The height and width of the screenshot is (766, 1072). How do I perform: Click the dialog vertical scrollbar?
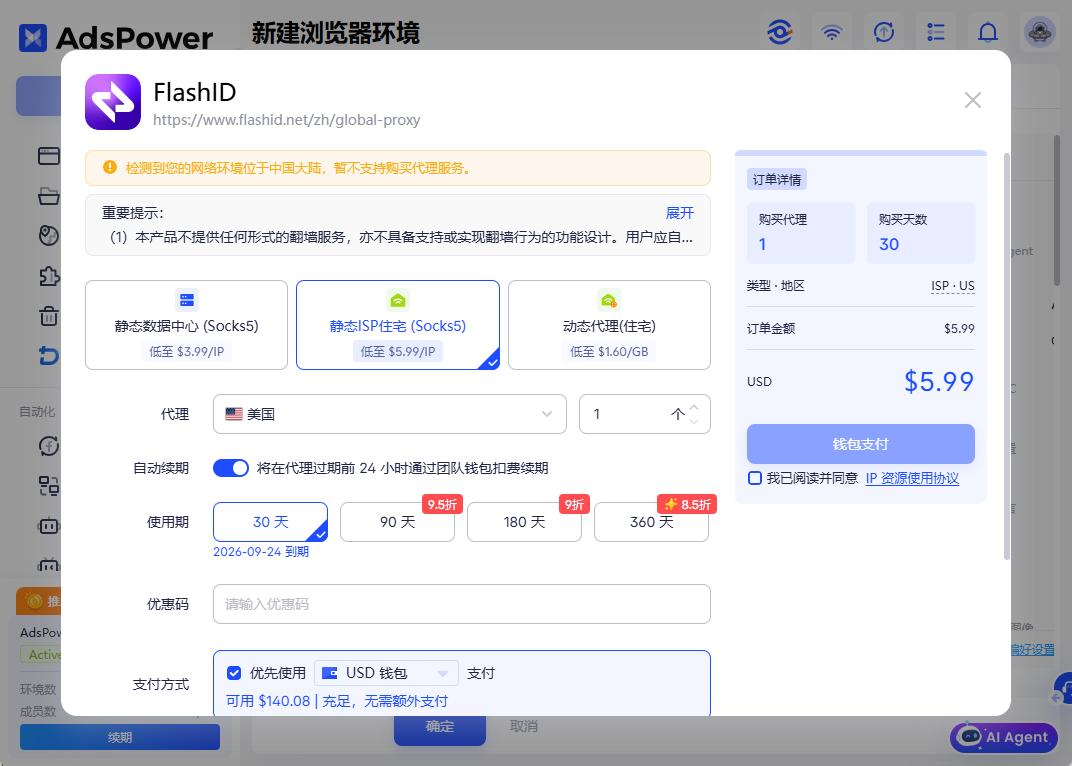(x=1006, y=356)
